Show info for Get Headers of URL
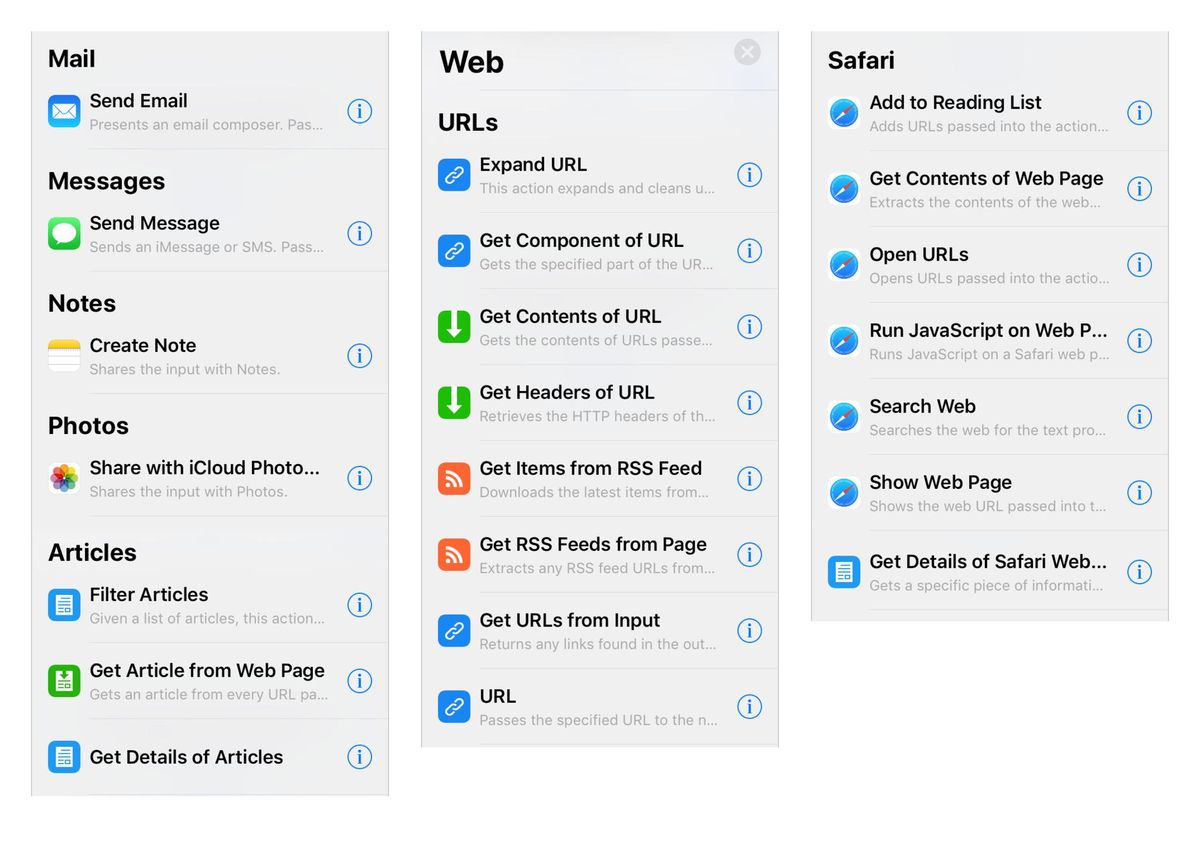The image size is (1200, 858). tap(750, 403)
